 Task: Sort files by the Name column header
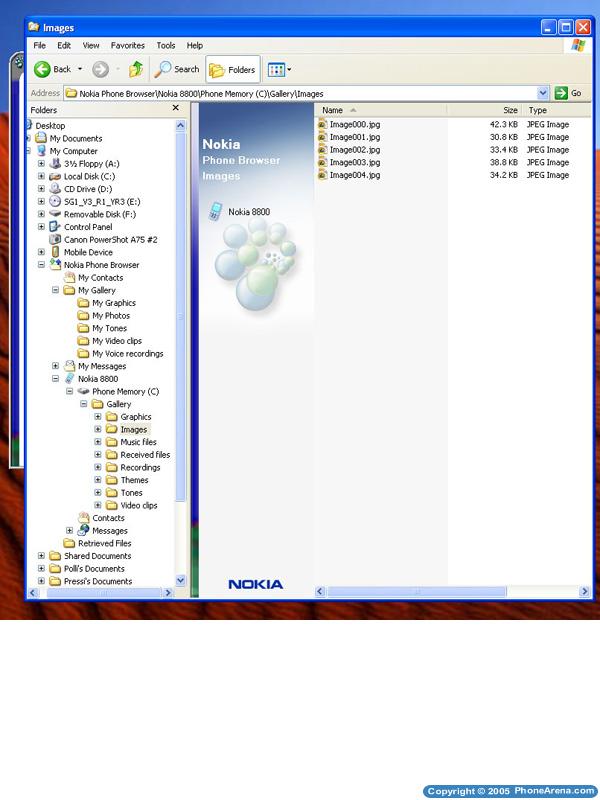click(380, 110)
